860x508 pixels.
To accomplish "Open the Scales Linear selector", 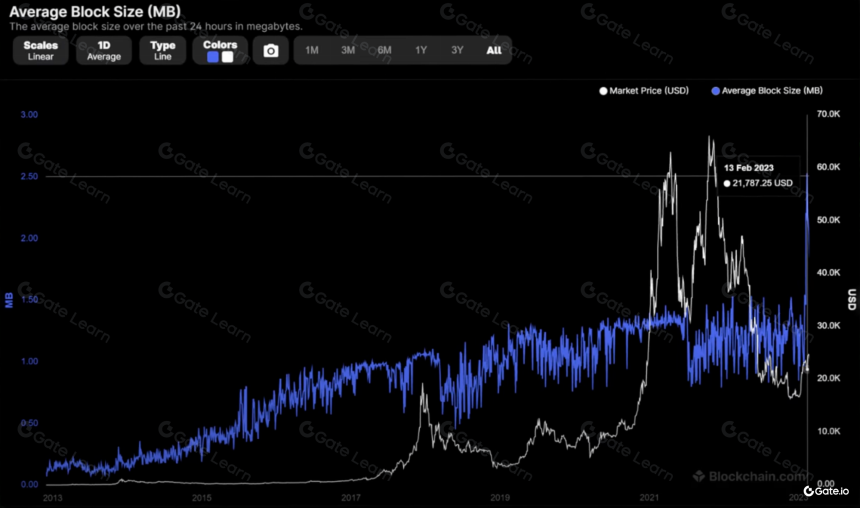I will [41, 50].
